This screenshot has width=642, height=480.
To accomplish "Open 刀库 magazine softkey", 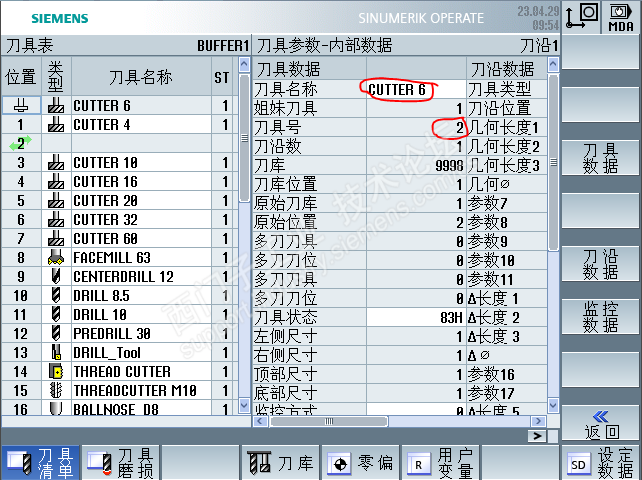I will (280, 463).
